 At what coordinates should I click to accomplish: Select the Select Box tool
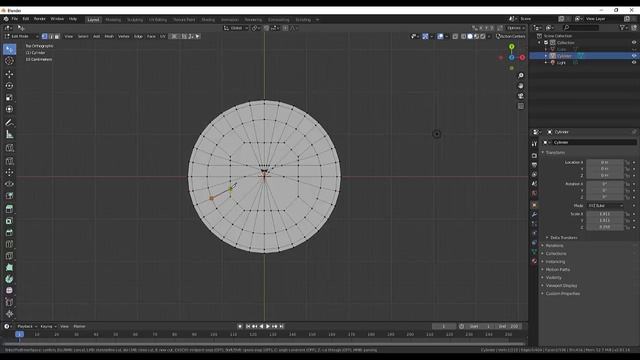pyautogui.click(x=9, y=49)
